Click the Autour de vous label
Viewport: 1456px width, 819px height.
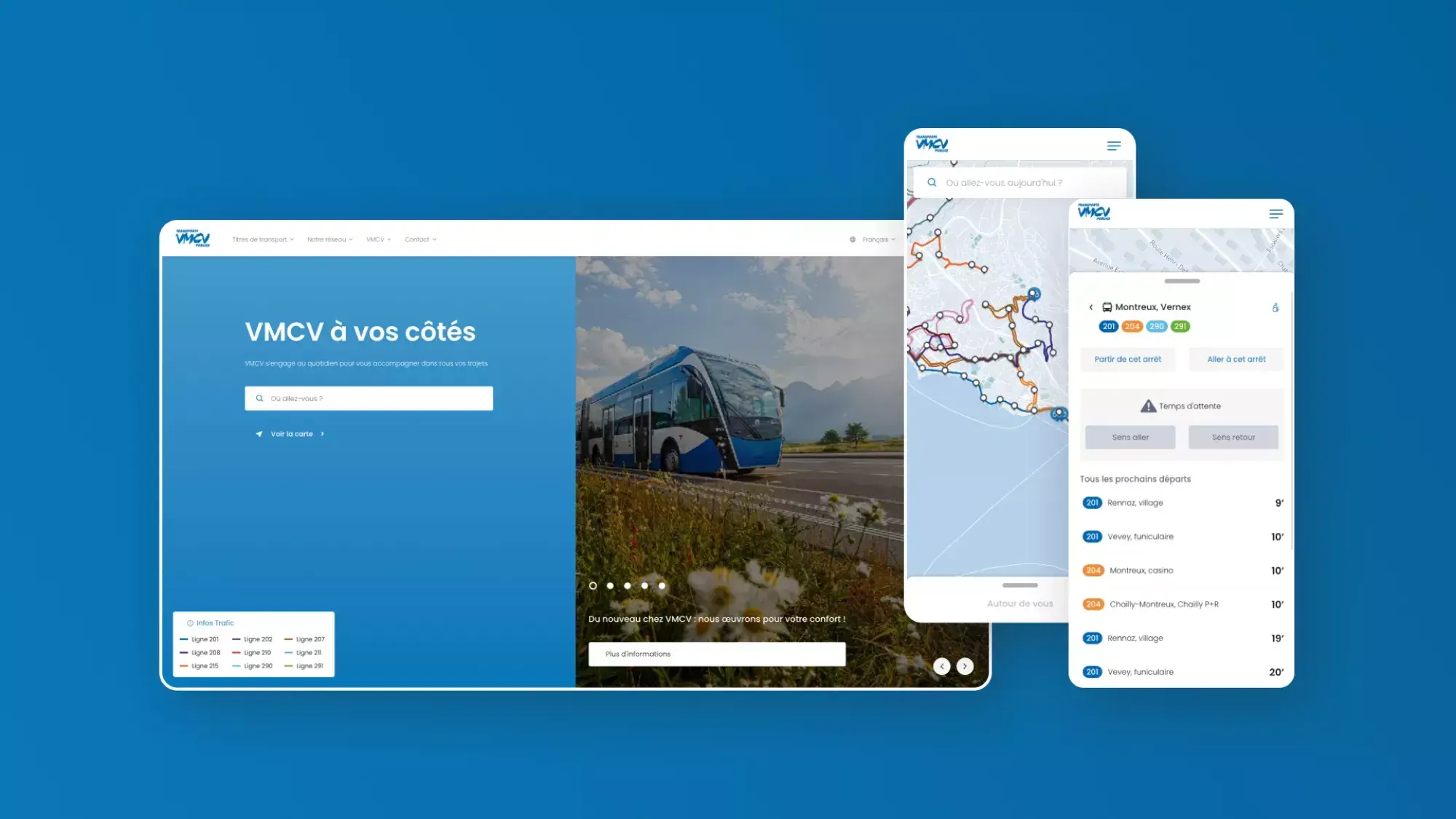(1020, 604)
